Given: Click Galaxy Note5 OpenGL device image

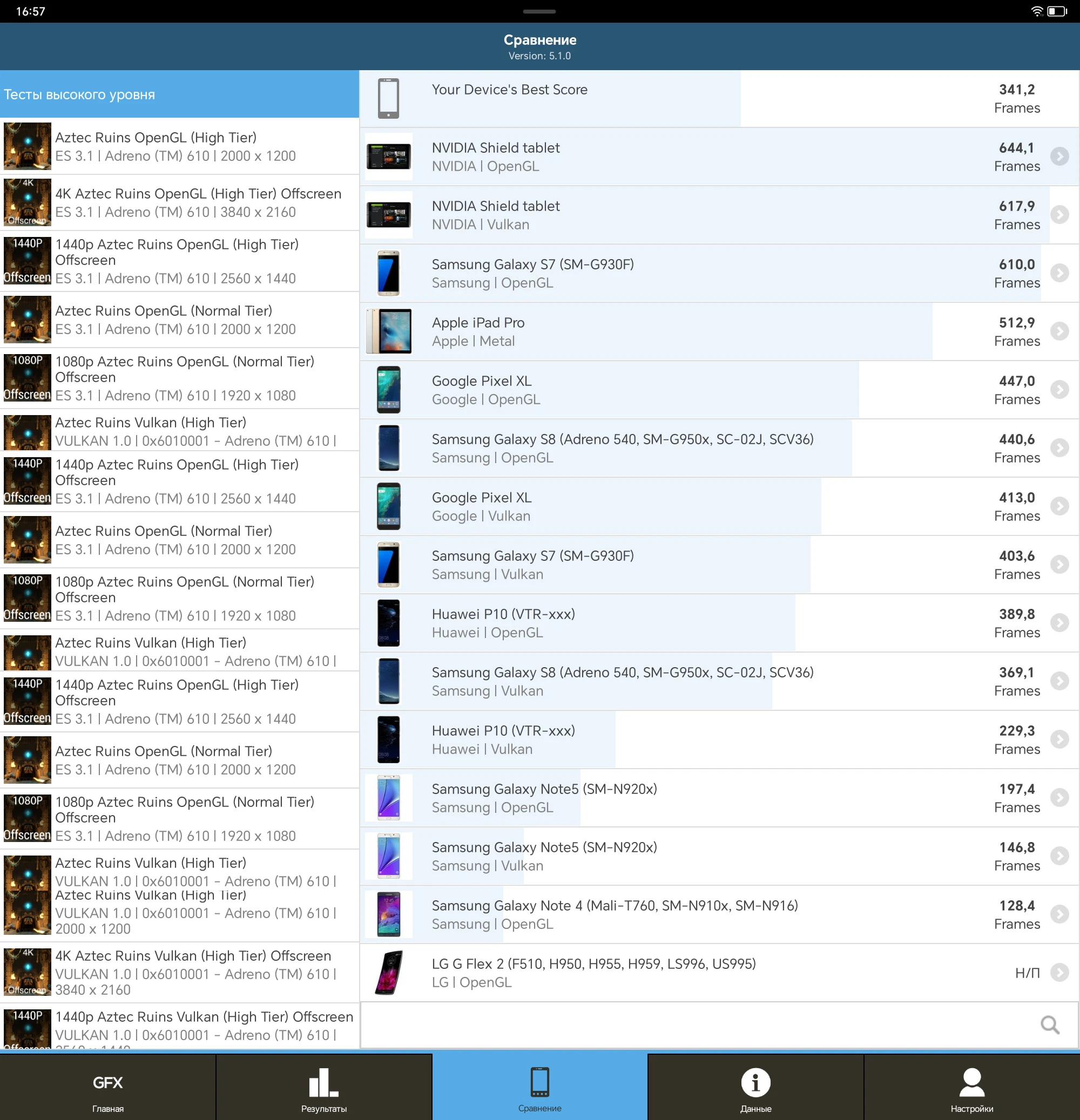Looking at the screenshot, I should 389,798.
